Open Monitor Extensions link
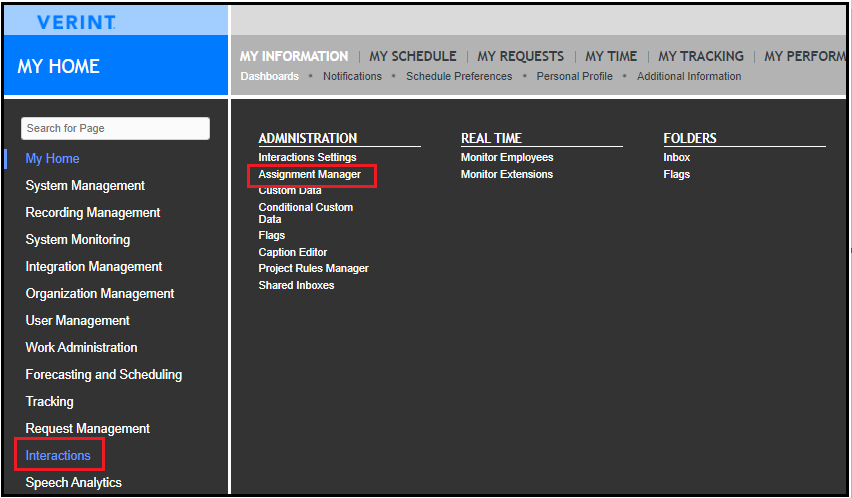Viewport: 852px width, 498px height. (x=507, y=174)
